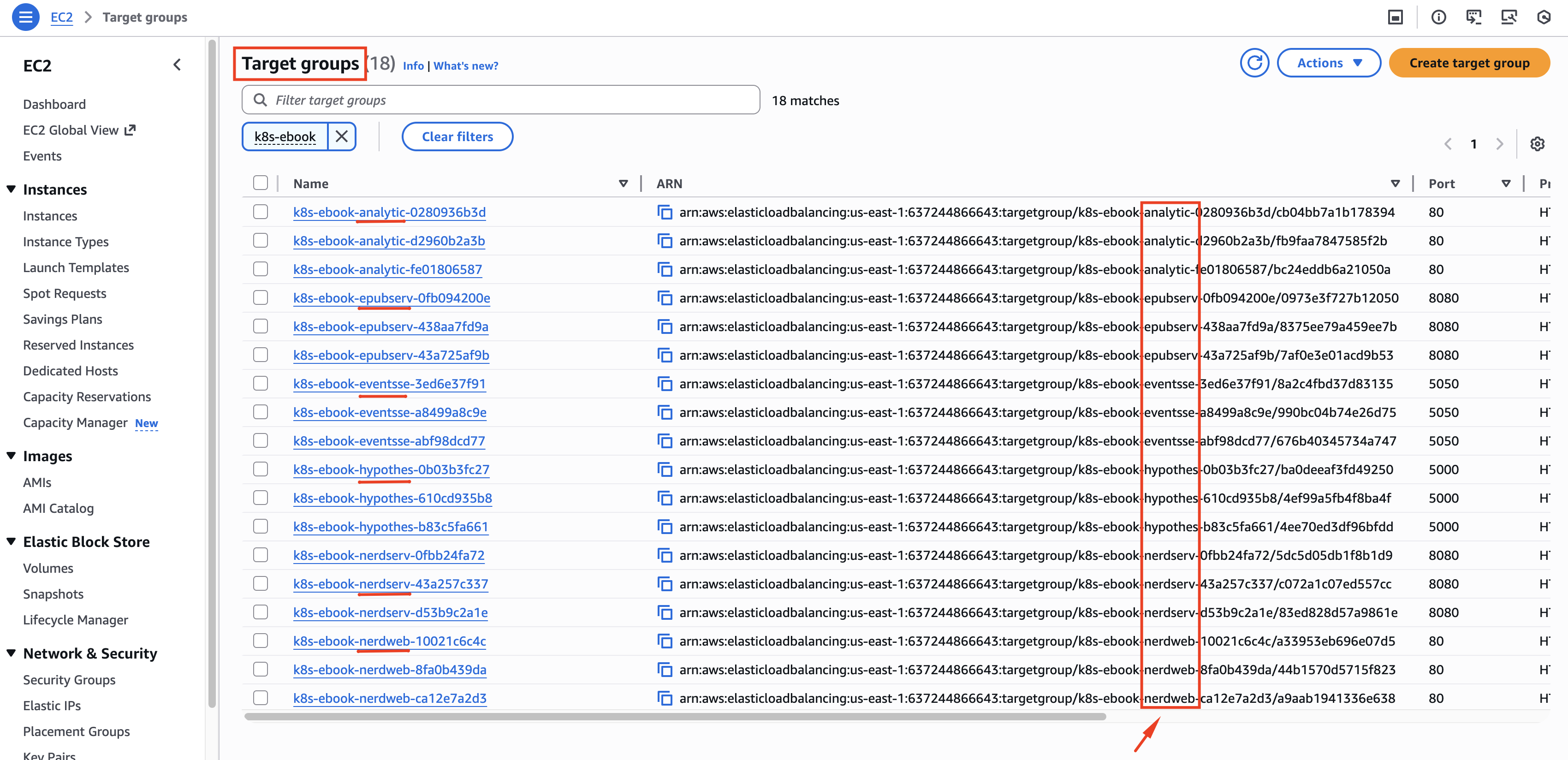
Task: Toggle the select-all checkbox in table header
Action: [x=261, y=183]
